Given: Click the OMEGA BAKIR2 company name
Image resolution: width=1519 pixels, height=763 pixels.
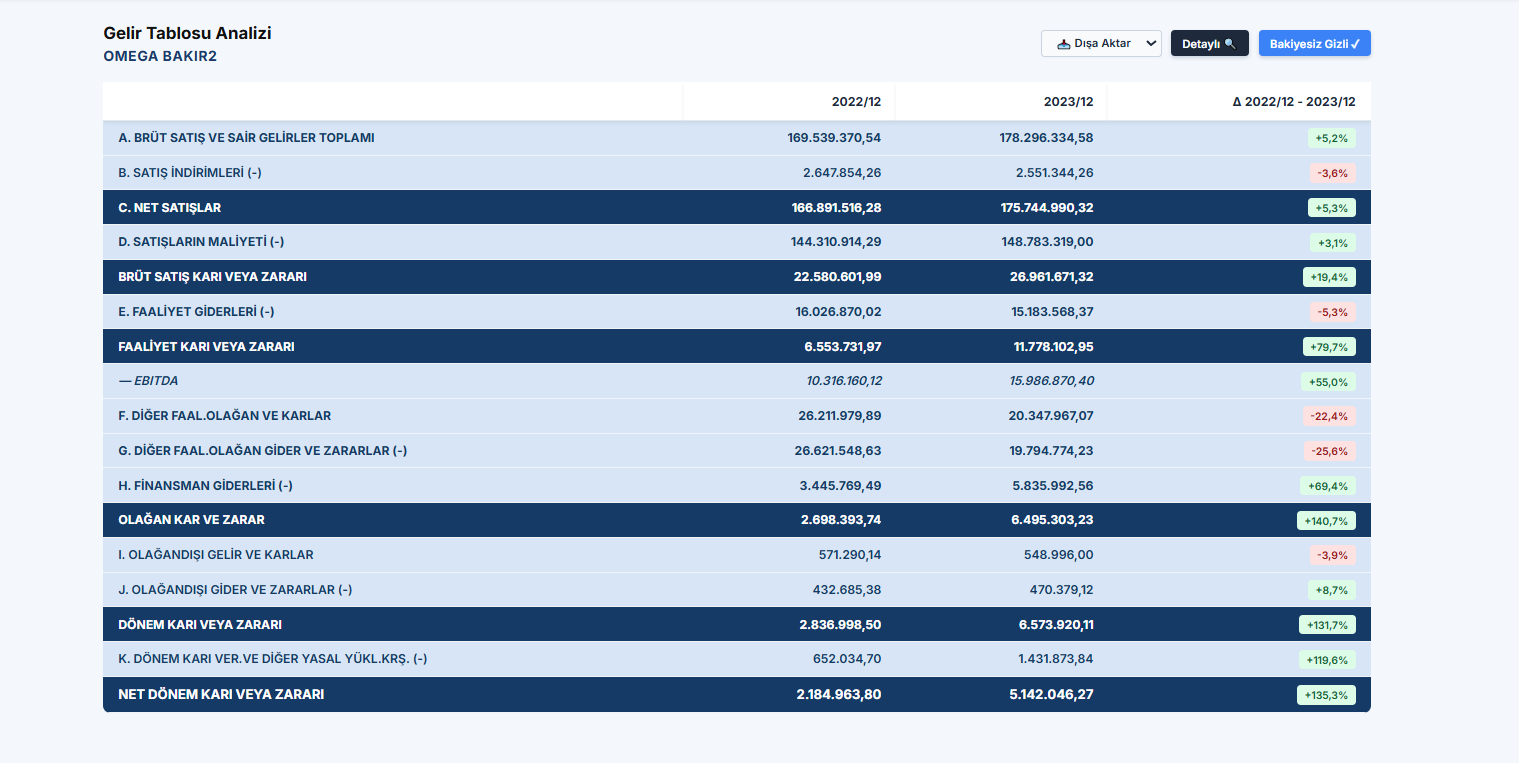Looking at the screenshot, I should 160,56.
